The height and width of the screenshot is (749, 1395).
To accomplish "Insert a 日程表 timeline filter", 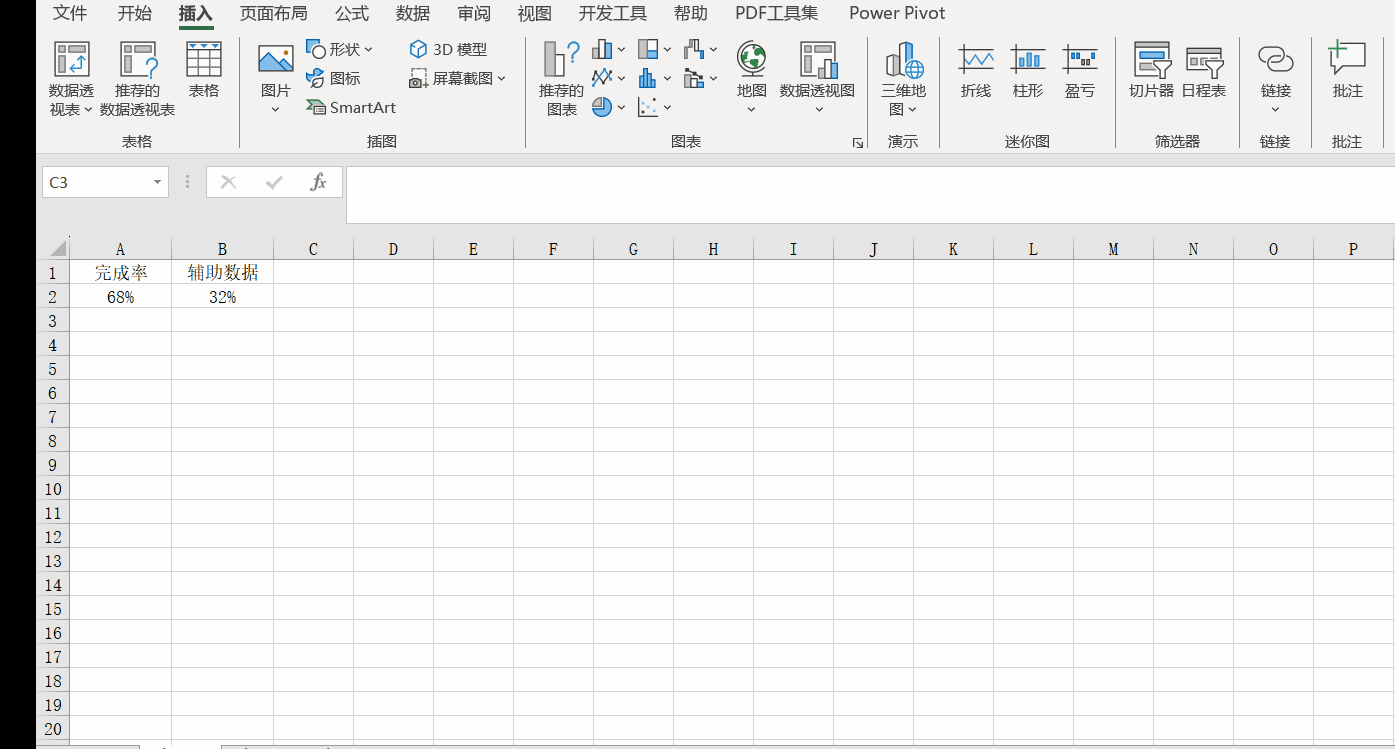I will [x=1203, y=70].
